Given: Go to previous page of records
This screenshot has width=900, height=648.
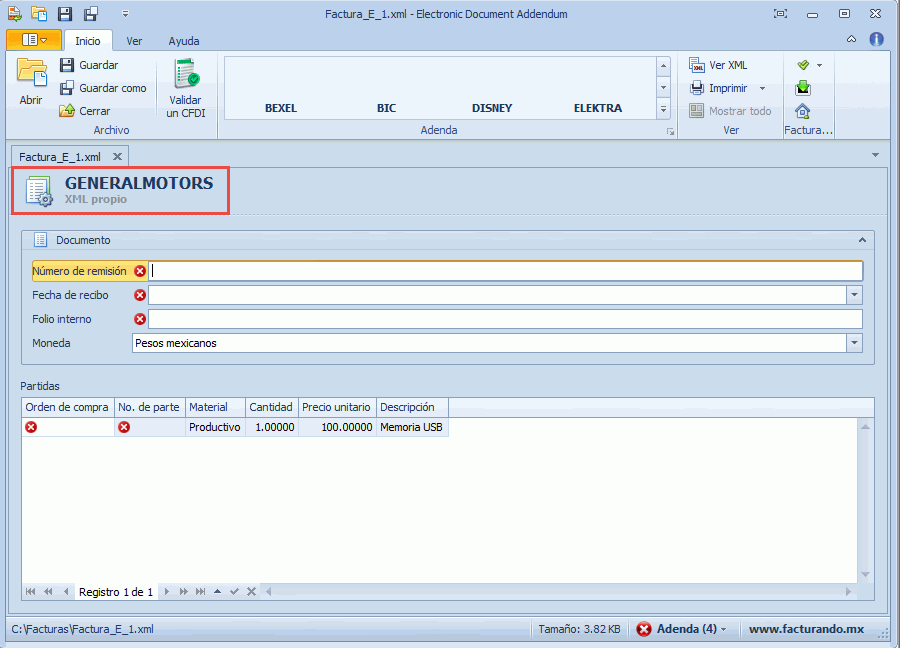Looking at the screenshot, I should tap(48, 592).
